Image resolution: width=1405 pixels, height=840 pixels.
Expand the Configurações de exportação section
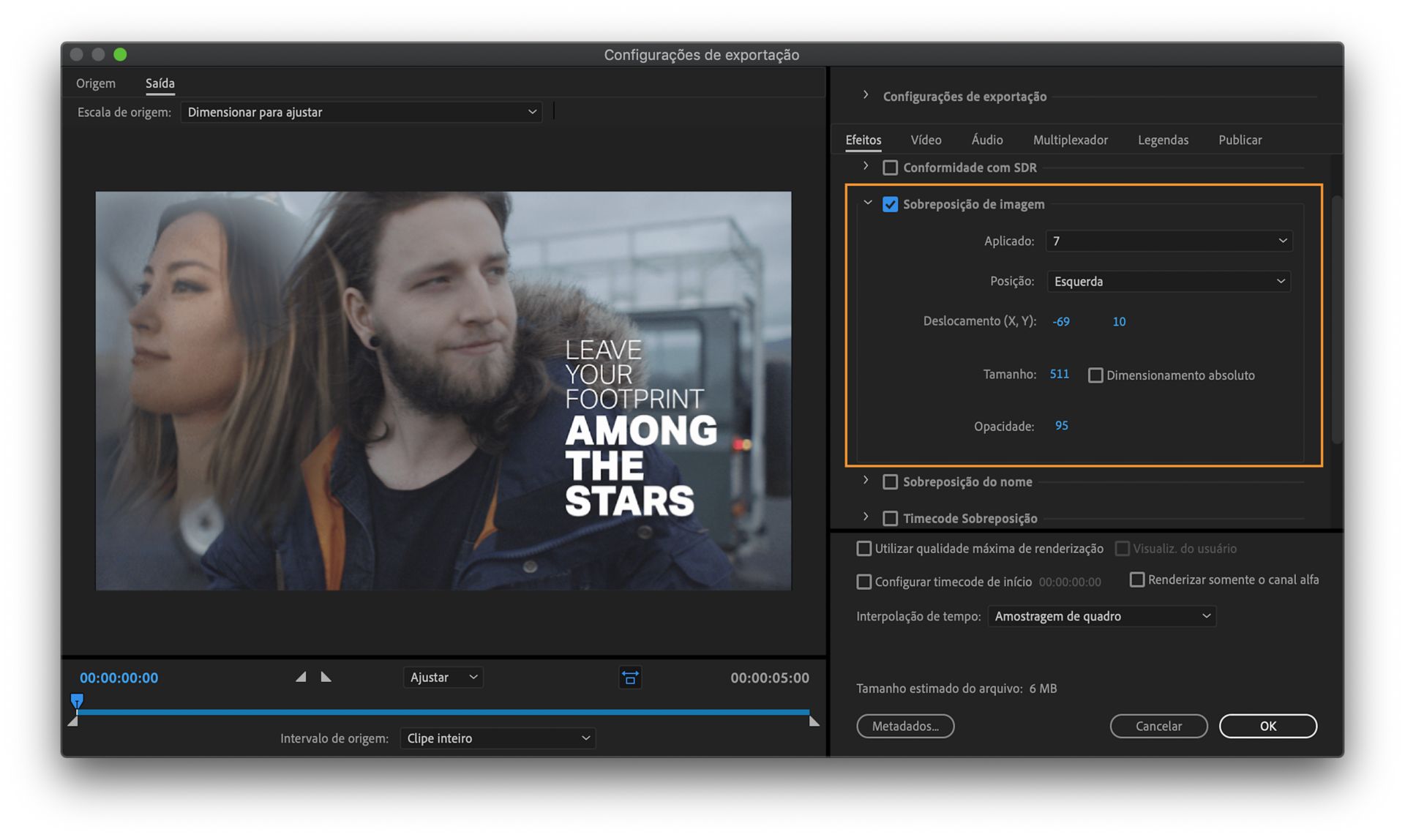[866, 96]
